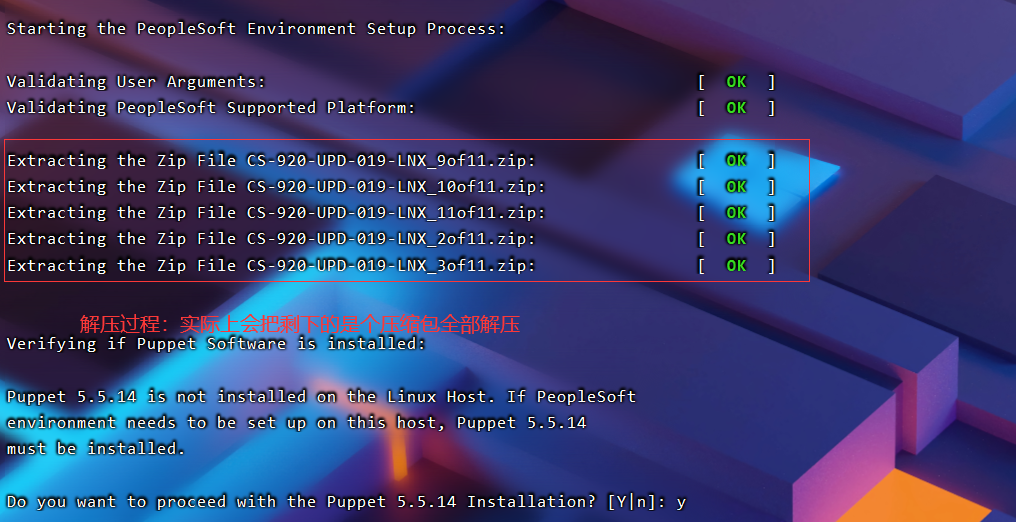
Task: Click 'Verifying if Puppet Software is installed' line
Action: click(x=216, y=344)
